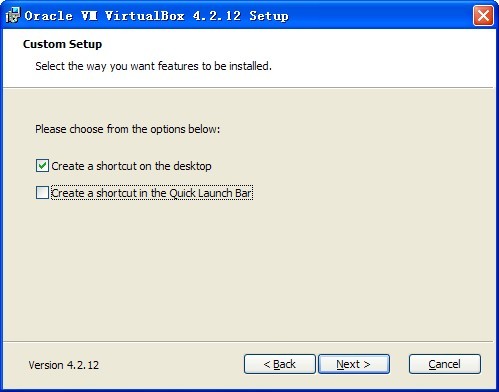
Task: Click the 'Create a shortcut on the desktop' label
Action: pyautogui.click(x=131, y=166)
